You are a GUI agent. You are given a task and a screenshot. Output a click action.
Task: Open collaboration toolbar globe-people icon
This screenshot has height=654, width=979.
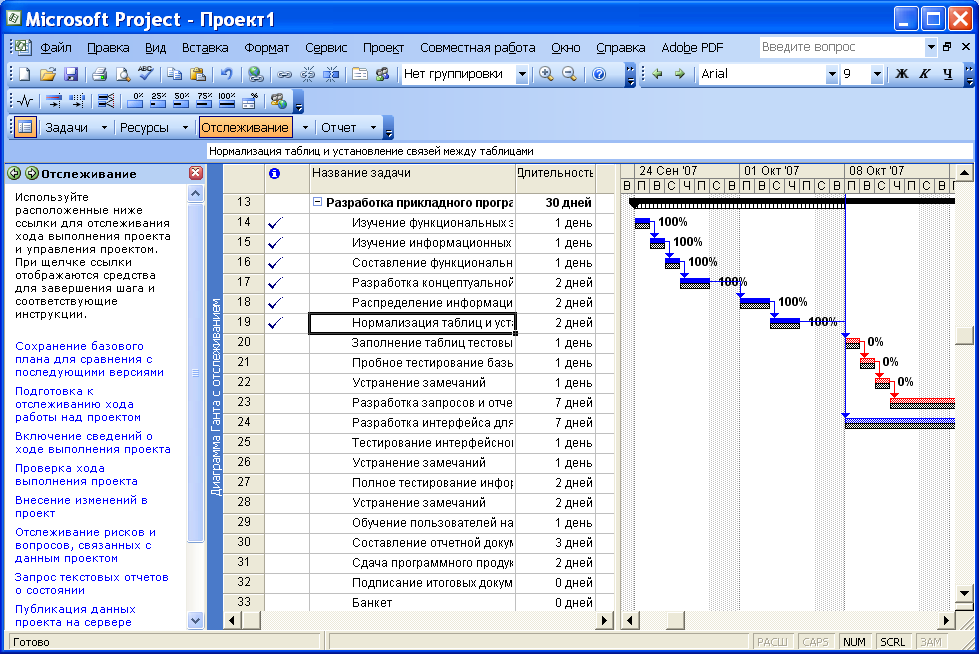coord(279,101)
